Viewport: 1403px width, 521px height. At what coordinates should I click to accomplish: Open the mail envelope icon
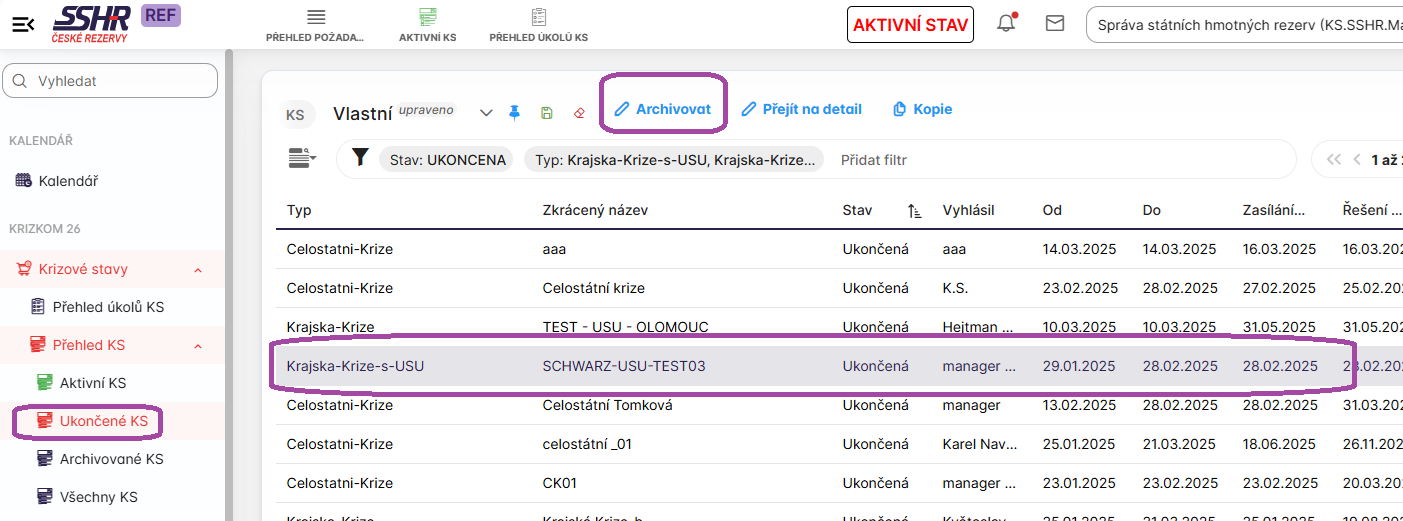pos(1054,24)
